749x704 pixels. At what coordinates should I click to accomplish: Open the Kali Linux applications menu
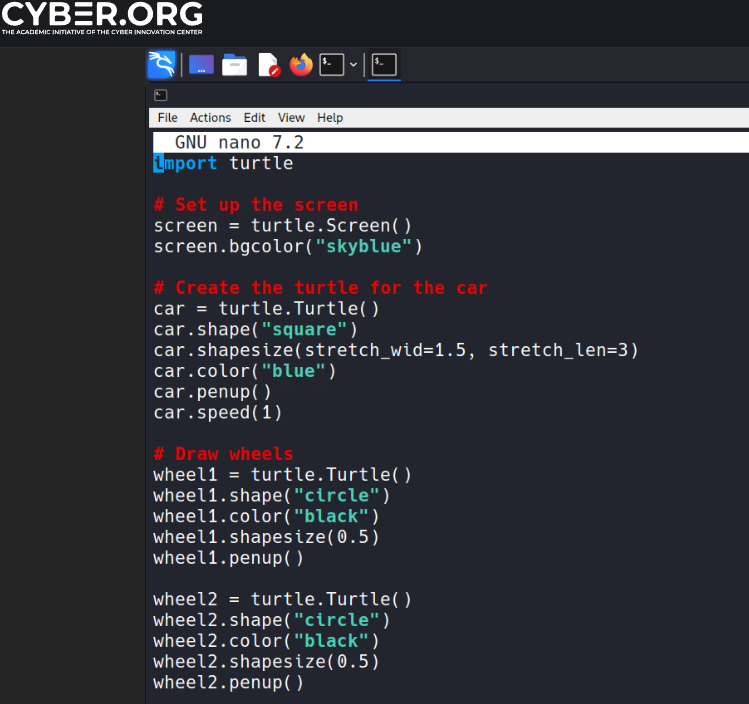(161, 65)
